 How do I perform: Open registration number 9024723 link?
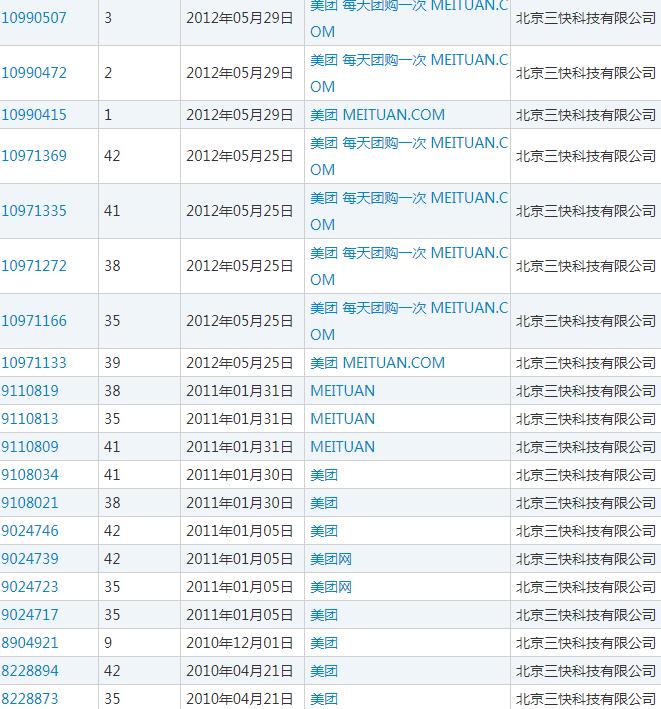click(30, 587)
